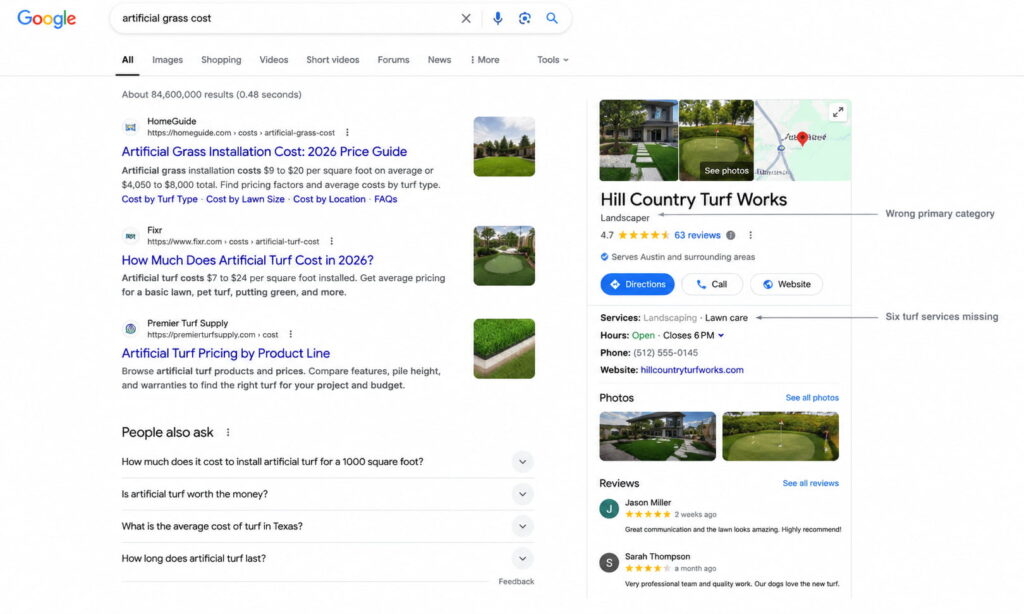Open 'How Much Does Artificial Turf Cost in 2026?'

(248, 260)
